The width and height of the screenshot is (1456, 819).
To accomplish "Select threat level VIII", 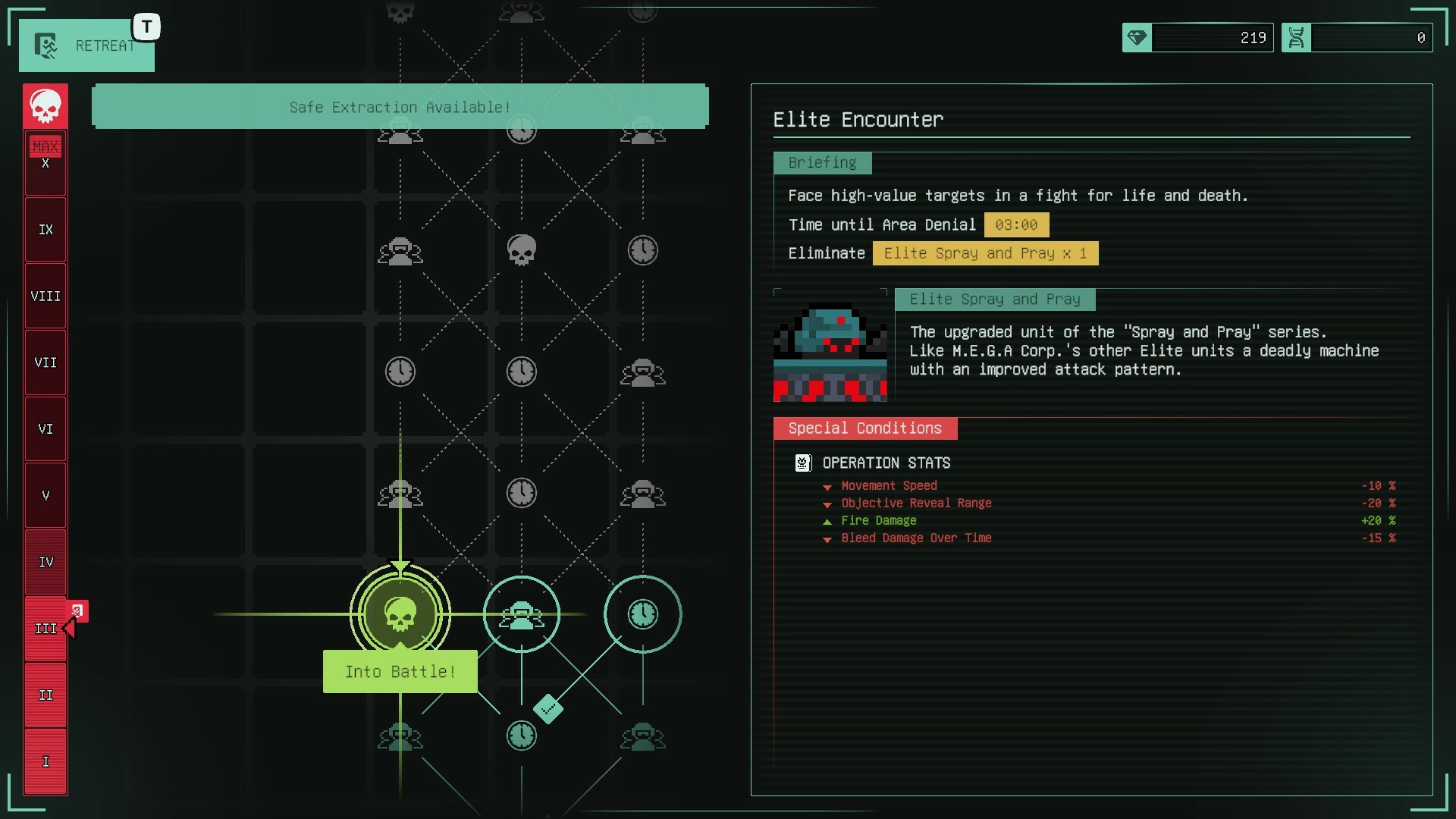I will (x=45, y=297).
